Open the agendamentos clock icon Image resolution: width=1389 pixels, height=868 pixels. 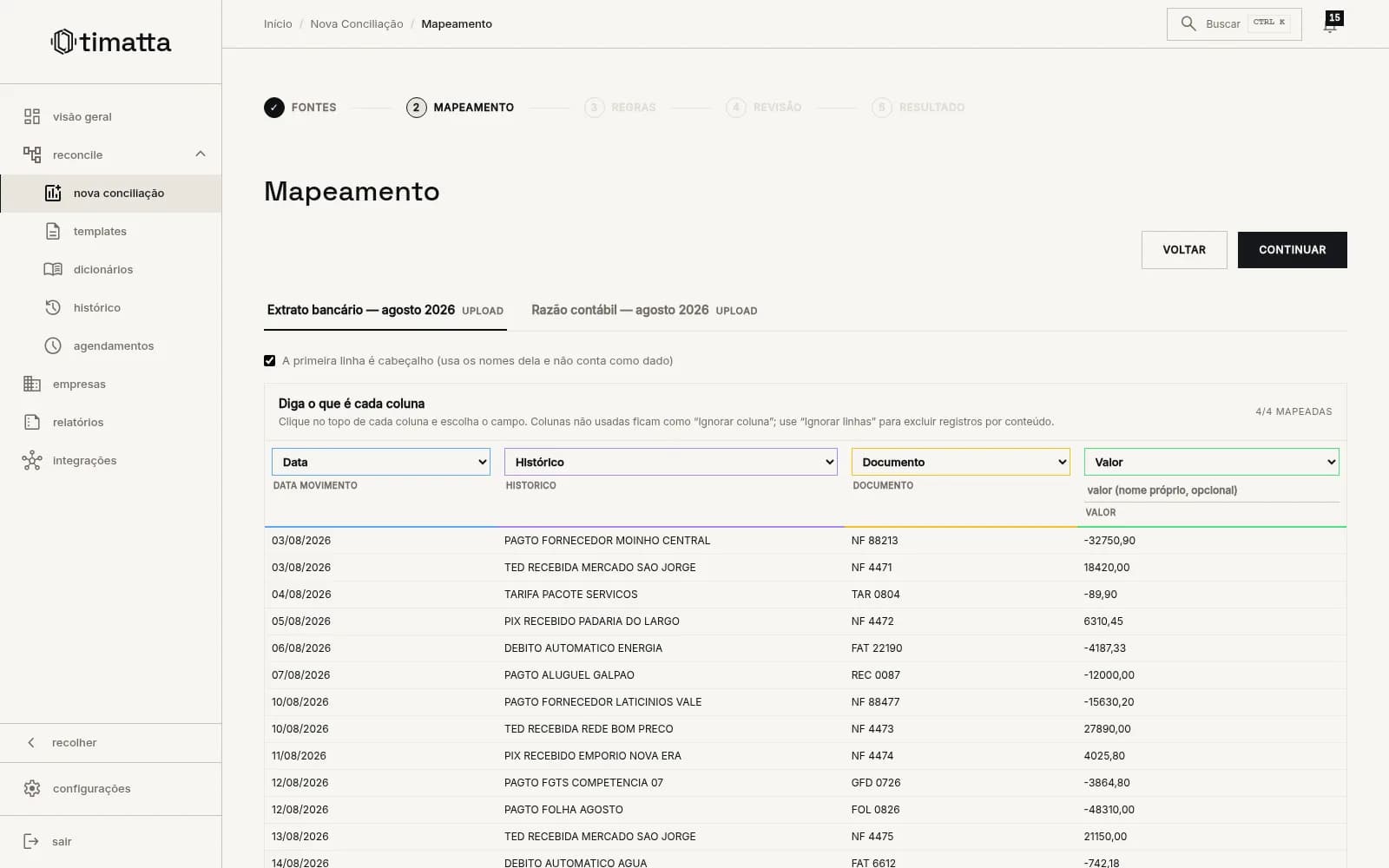pos(53,345)
